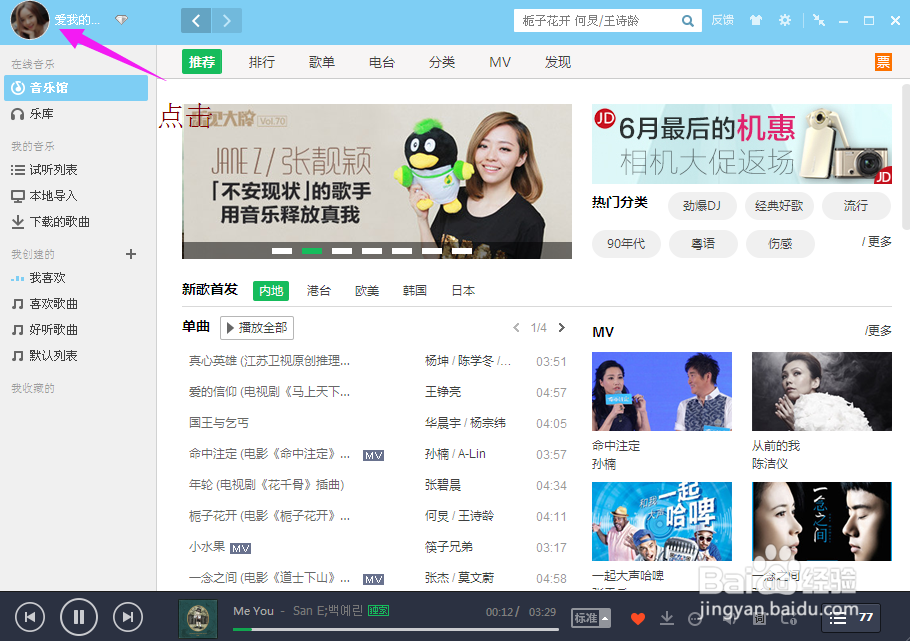This screenshot has width=910, height=641.
Task: Select the 港台 new songs tab
Action: click(319, 290)
